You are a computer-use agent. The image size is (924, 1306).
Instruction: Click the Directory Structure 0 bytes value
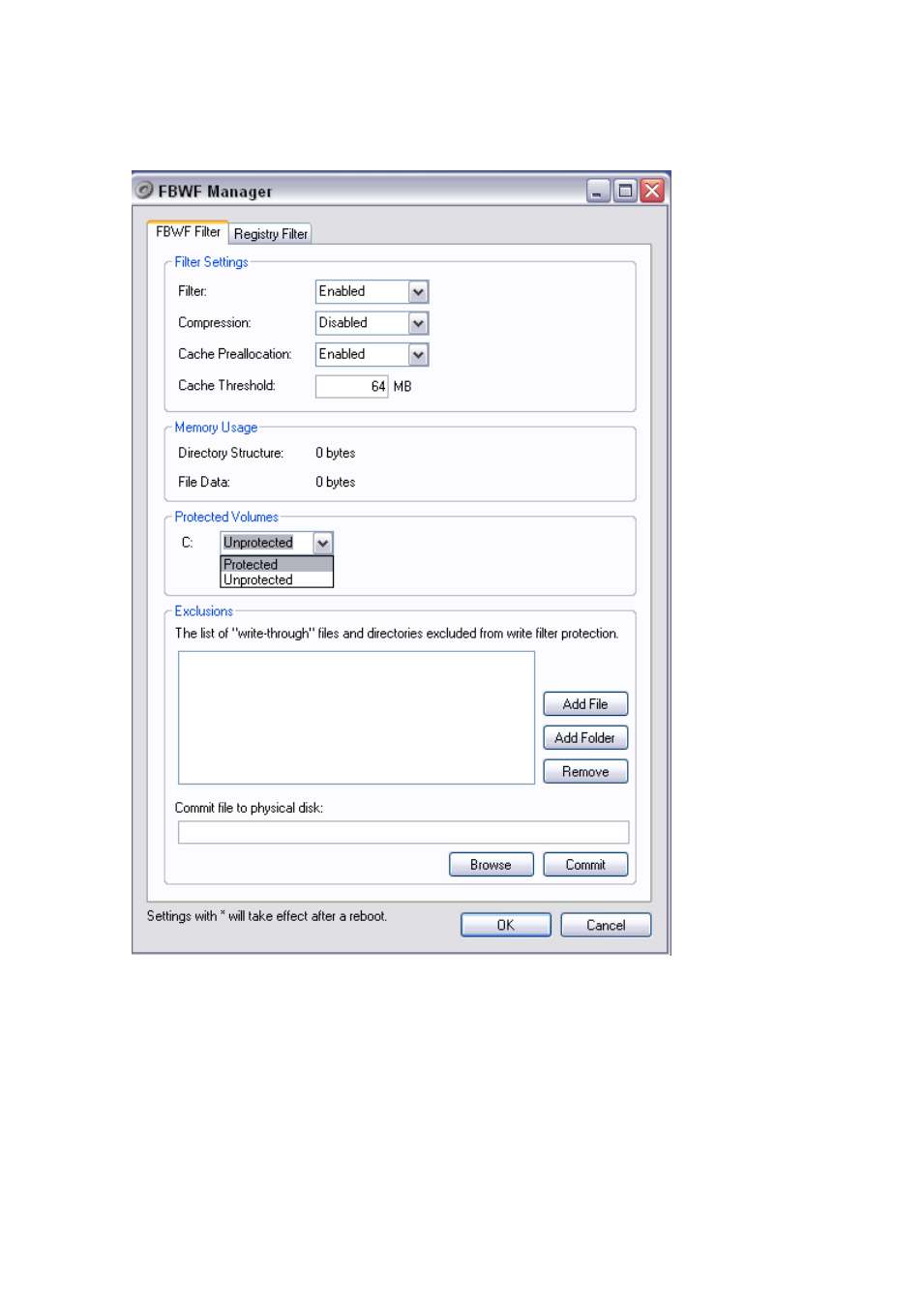pos(336,453)
